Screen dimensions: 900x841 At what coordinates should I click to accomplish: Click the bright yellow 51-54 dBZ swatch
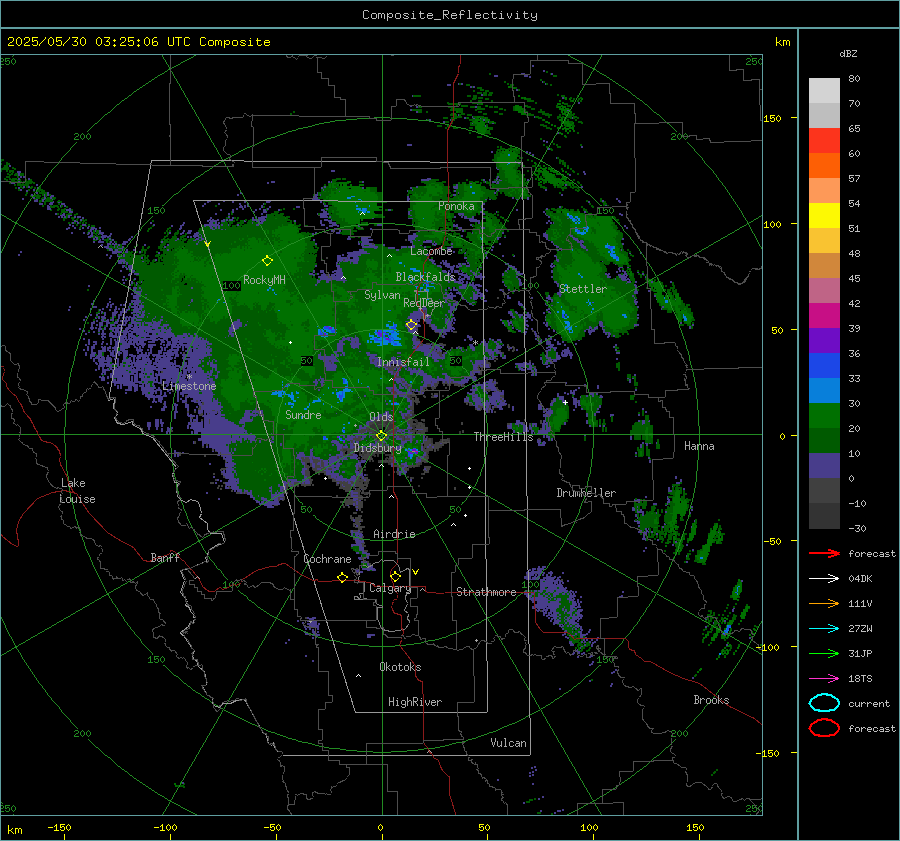[x=824, y=216]
